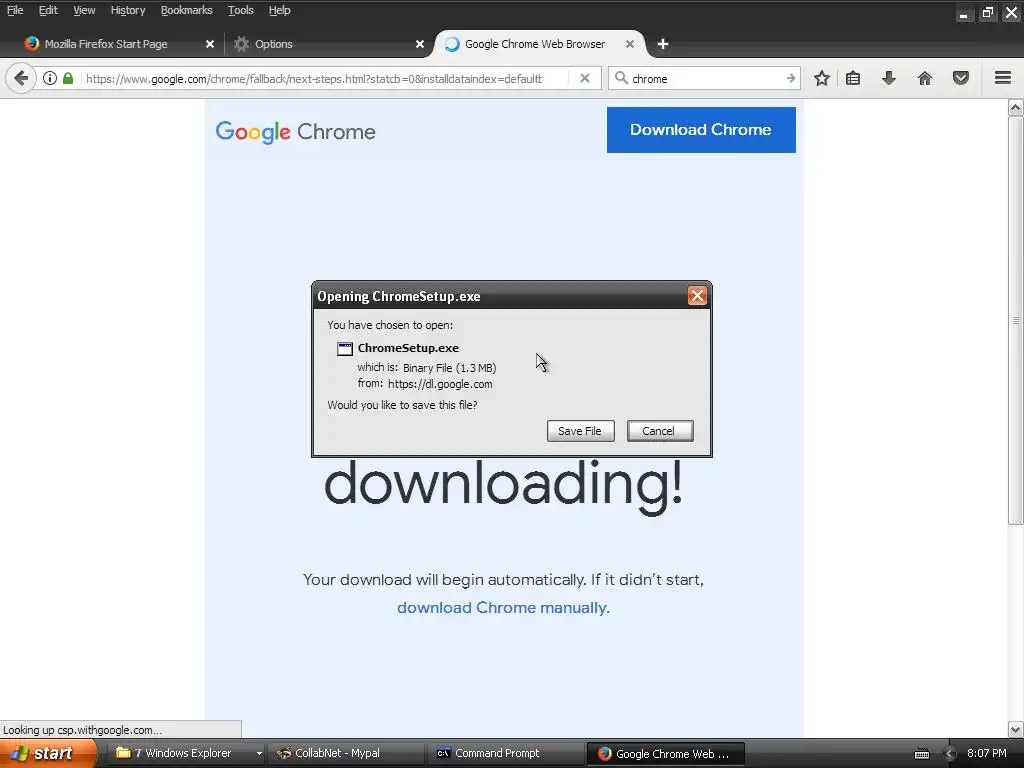This screenshot has height=768, width=1024.
Task: Click the Google Chrome logo
Action: [x=295, y=132]
